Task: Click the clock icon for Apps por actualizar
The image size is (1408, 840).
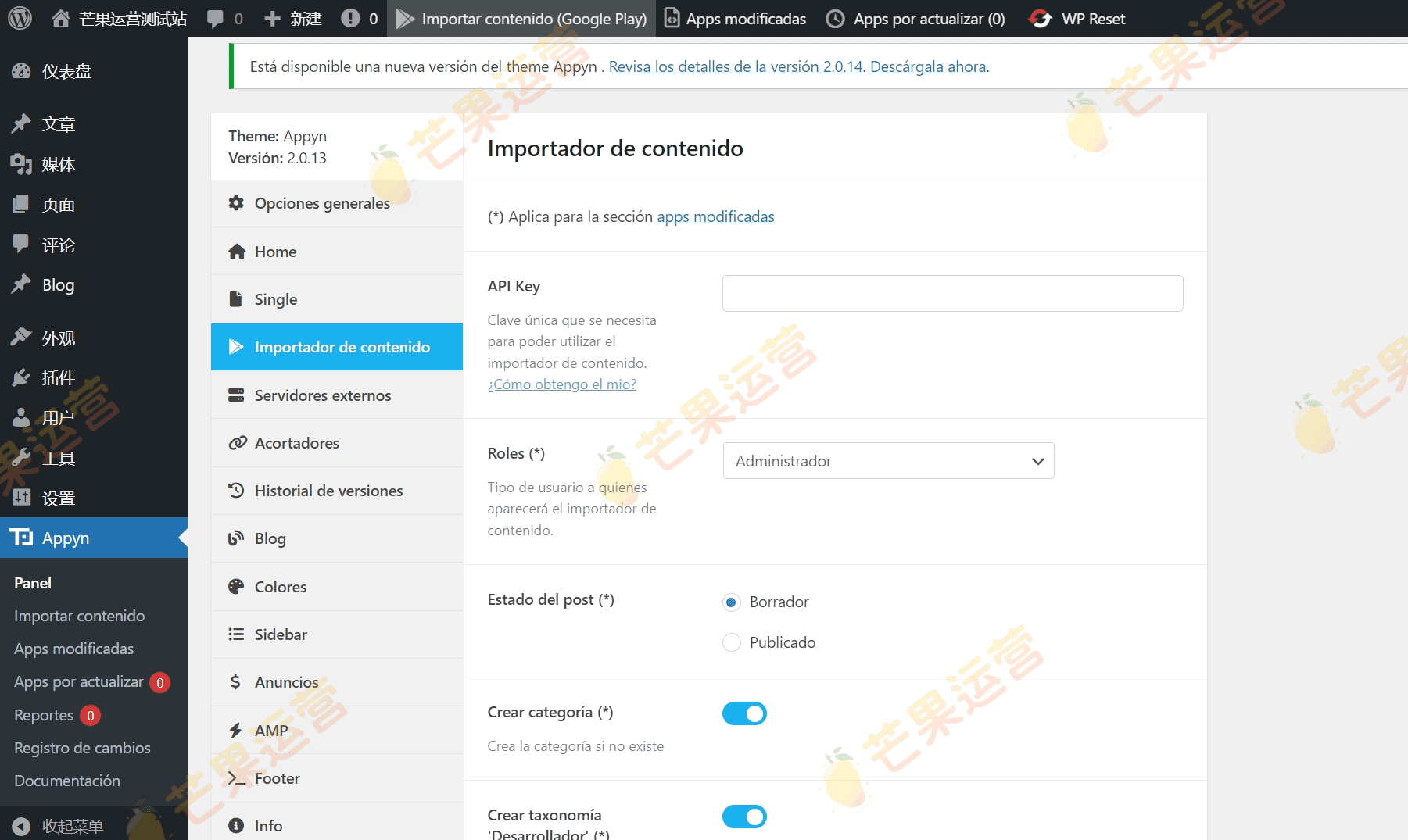Action: tap(836, 19)
